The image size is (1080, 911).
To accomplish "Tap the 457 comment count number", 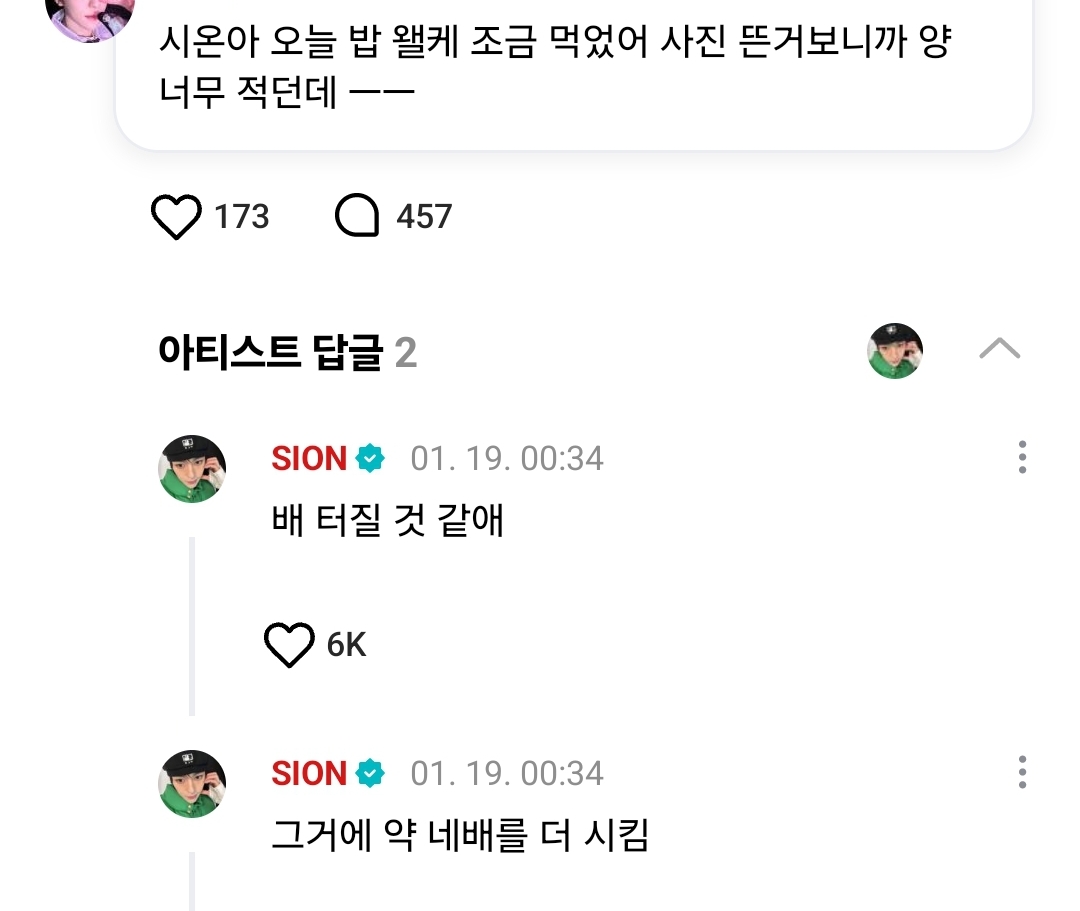I will pyautogui.click(x=424, y=217).
